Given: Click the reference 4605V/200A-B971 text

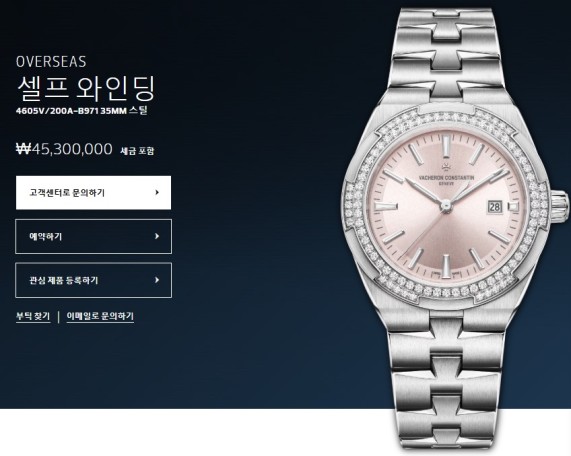Looking at the screenshot, I should pyautogui.click(x=58, y=111).
